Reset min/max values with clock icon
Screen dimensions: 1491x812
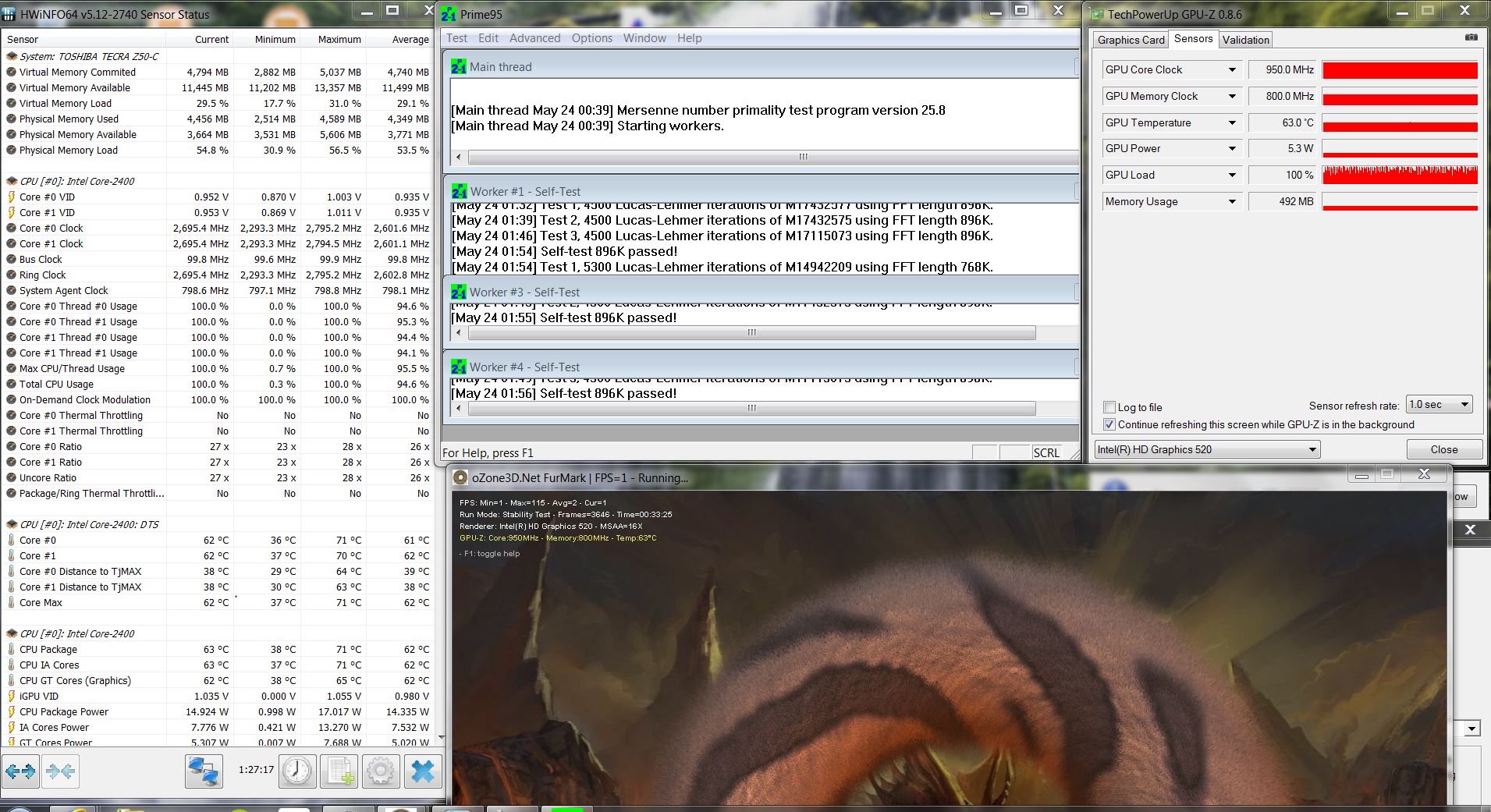(297, 771)
